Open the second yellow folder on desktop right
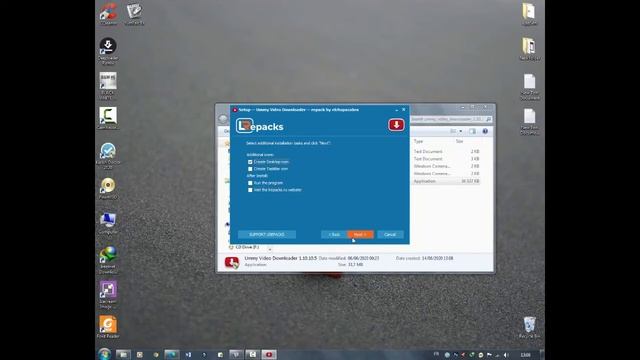Viewport: 640px width, 360px height. coord(529,48)
